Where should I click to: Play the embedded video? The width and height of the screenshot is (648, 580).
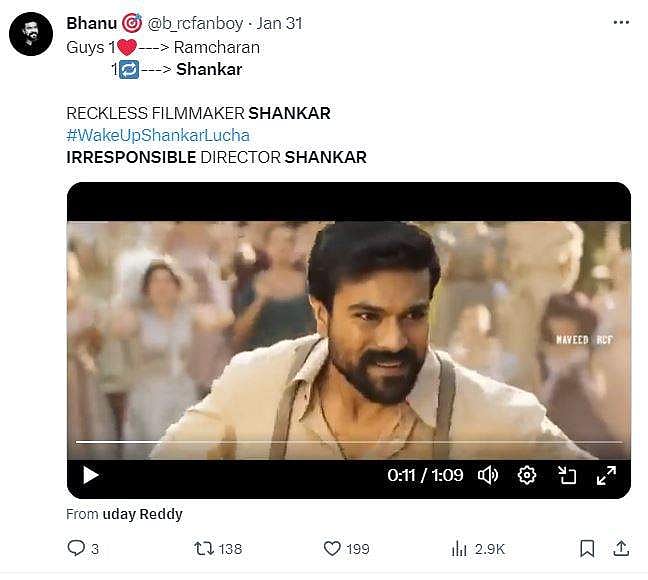pyautogui.click(x=90, y=475)
